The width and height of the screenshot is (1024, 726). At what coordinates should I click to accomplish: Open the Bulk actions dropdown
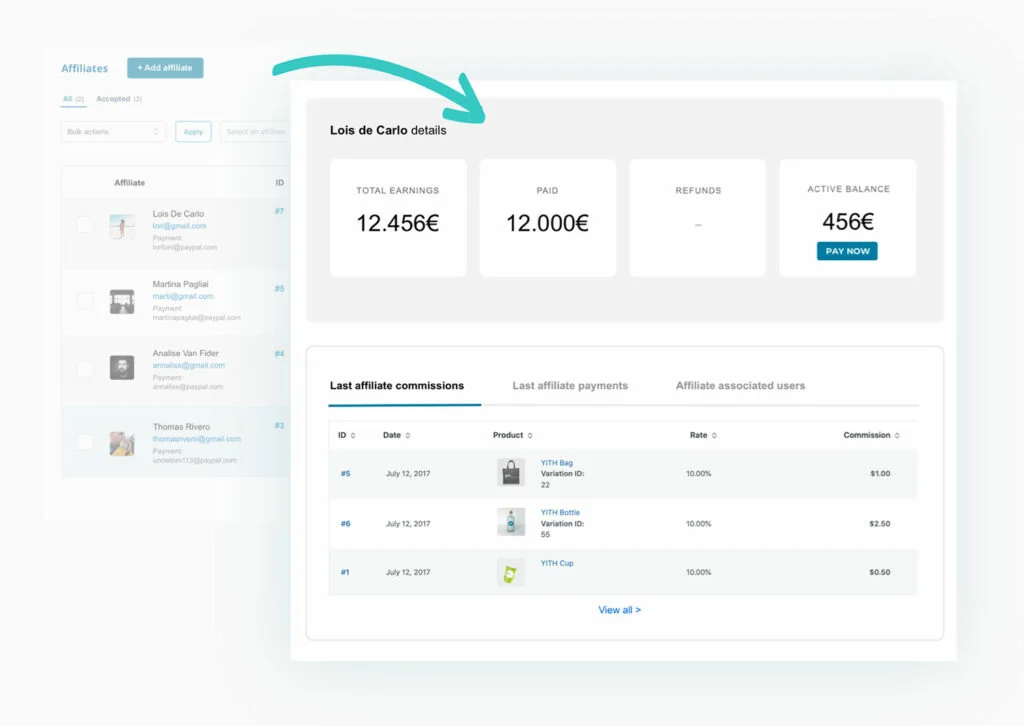click(x=113, y=132)
